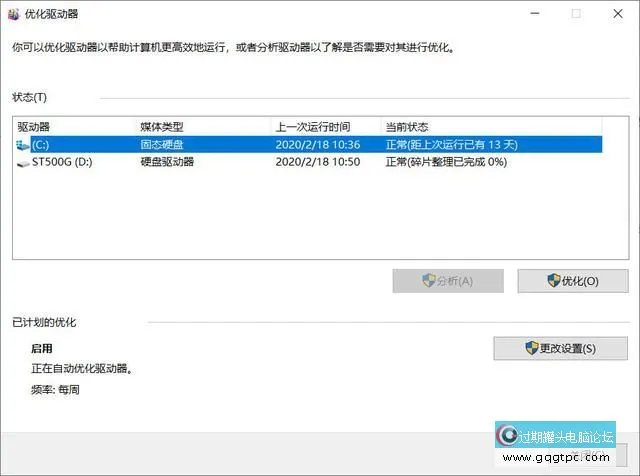Click the watermark forum logo icon
Viewport: 640px width, 476px height.
pyautogui.click(x=508, y=437)
